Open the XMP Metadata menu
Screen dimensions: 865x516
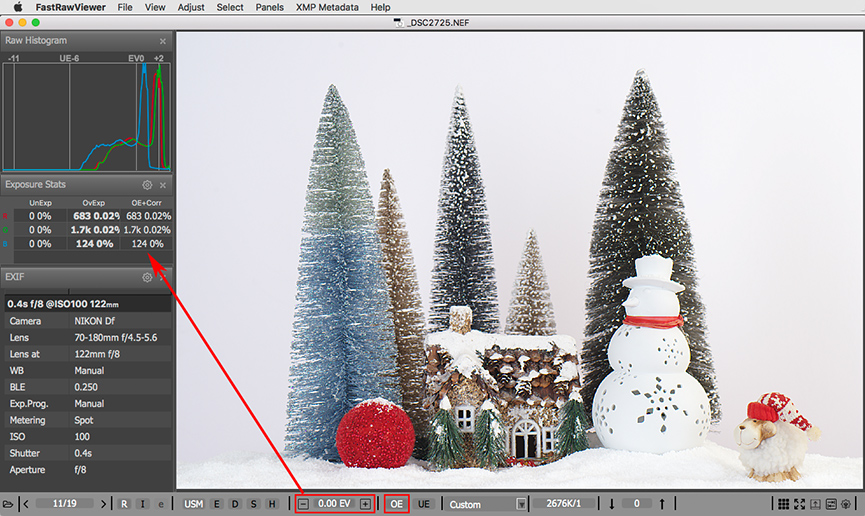tap(327, 7)
